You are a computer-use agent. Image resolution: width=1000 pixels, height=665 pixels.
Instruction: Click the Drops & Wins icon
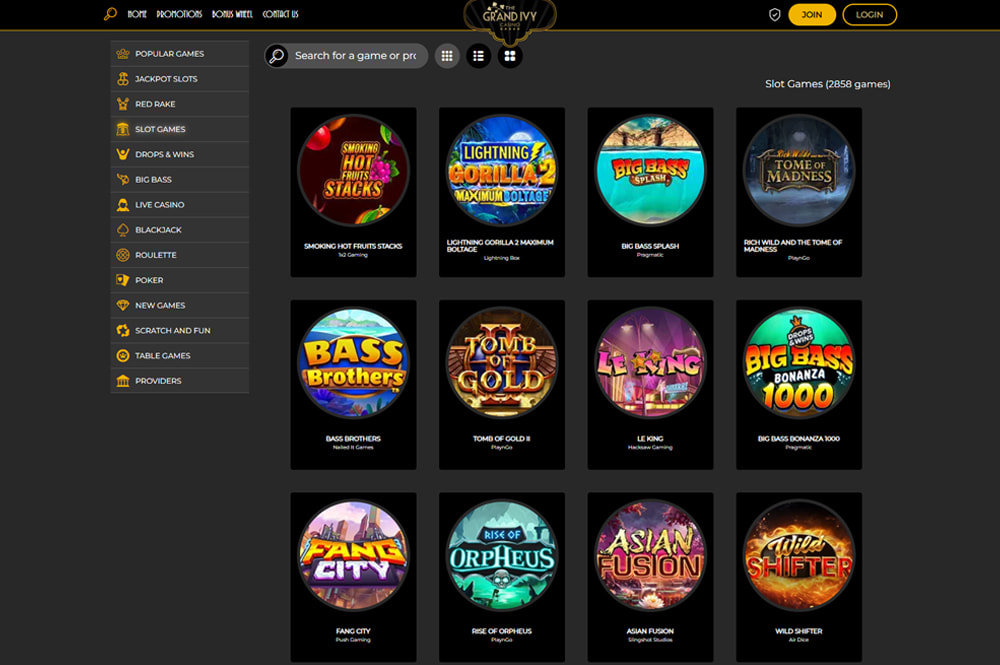click(123, 154)
